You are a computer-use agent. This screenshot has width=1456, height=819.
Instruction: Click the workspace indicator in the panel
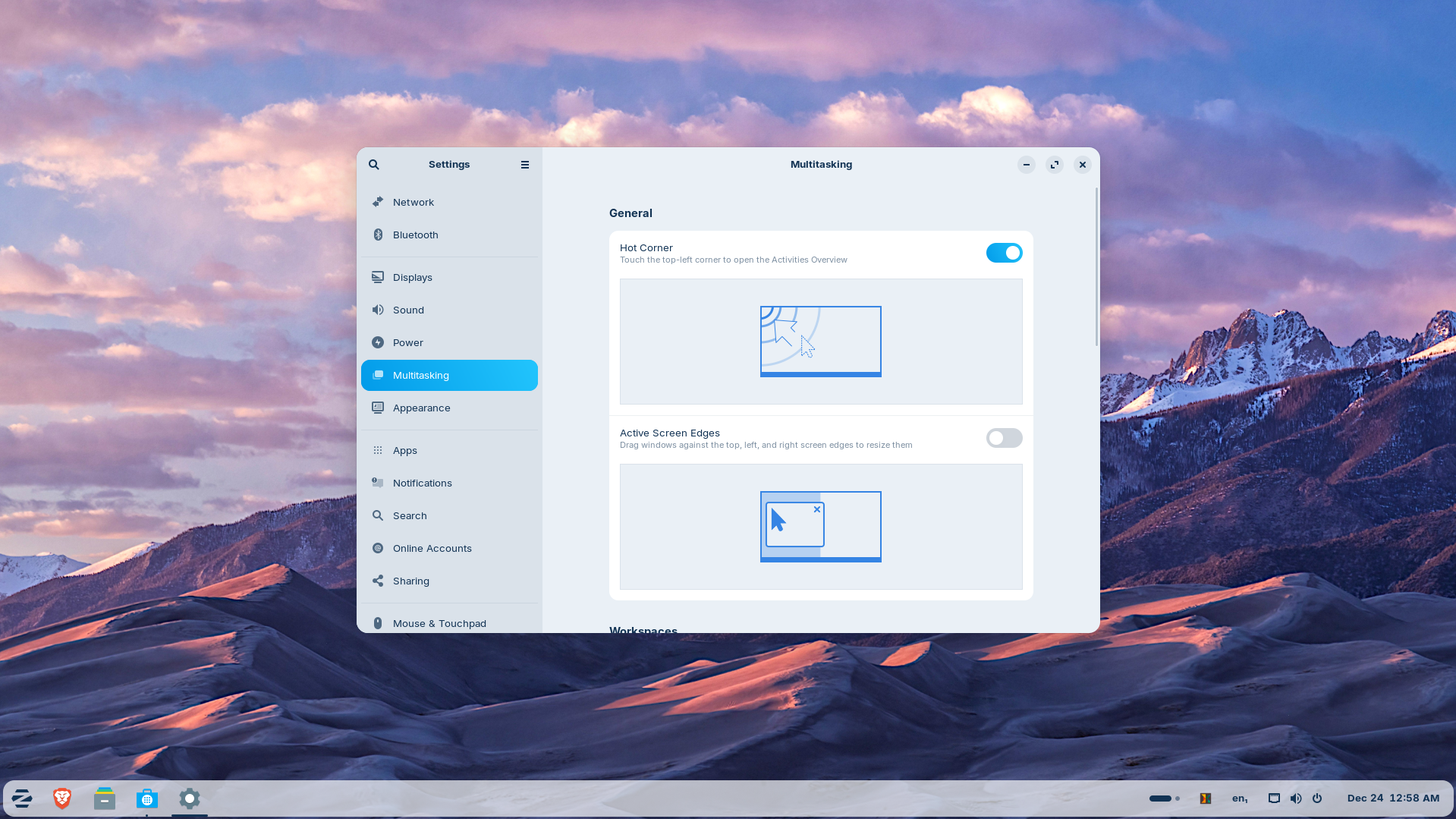(1164, 799)
